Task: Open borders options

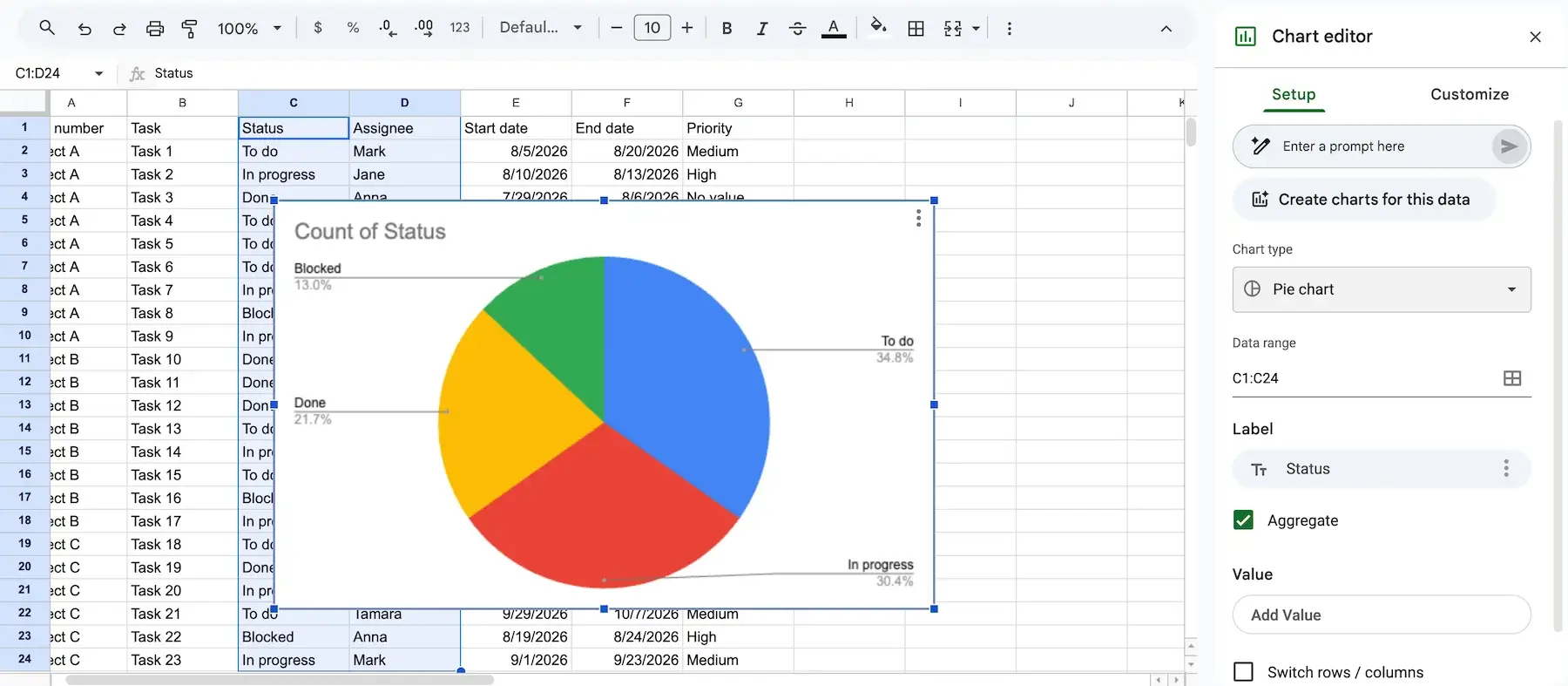Action: [916, 28]
